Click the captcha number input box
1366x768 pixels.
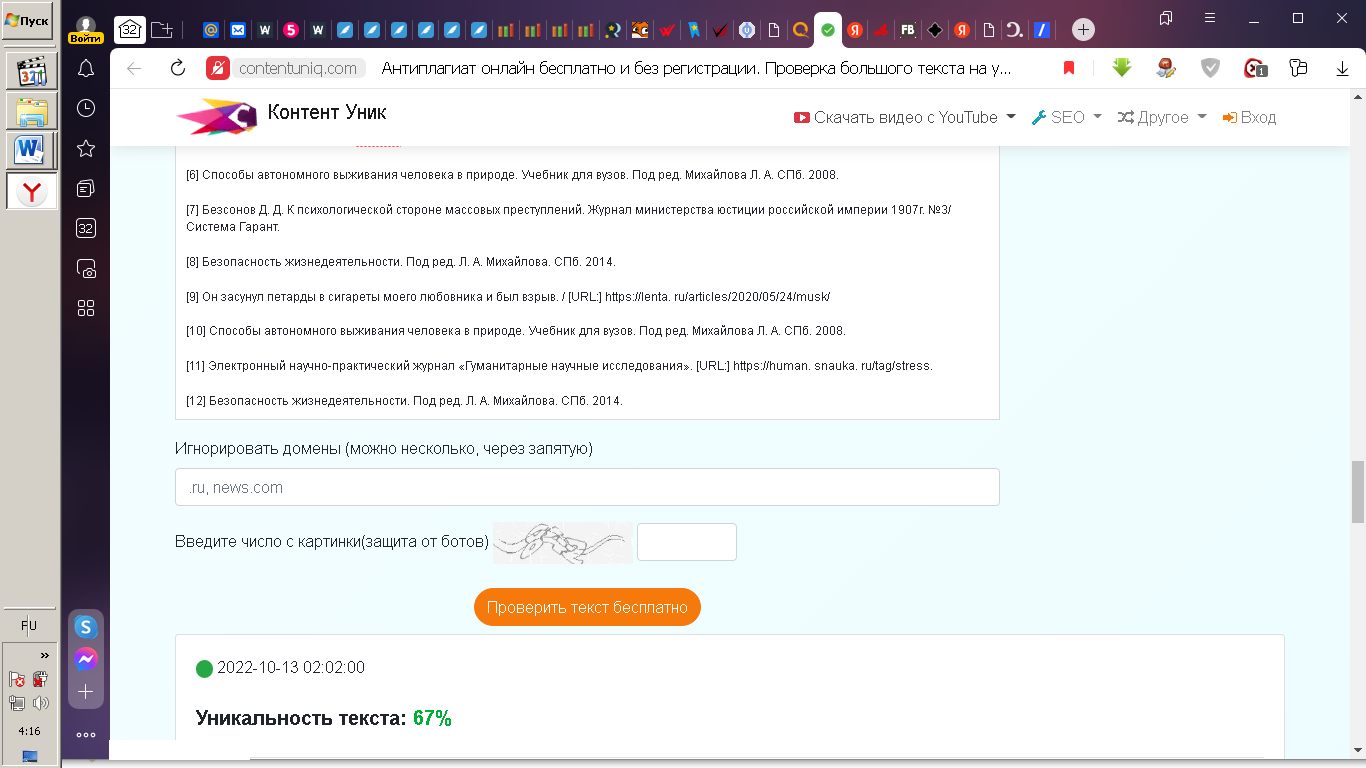coord(687,542)
